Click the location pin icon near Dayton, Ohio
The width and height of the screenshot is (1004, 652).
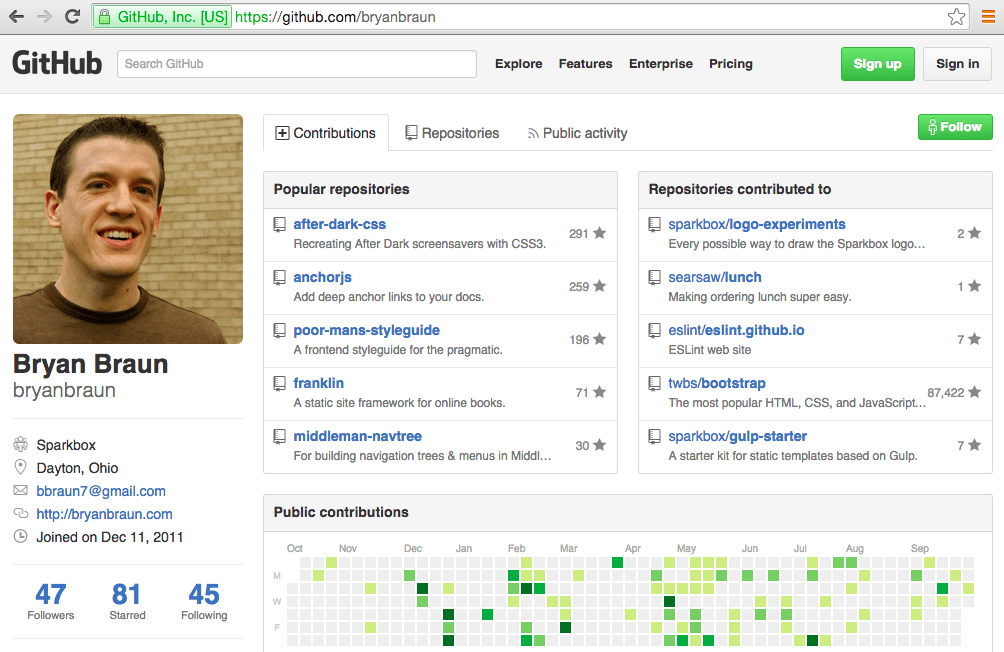20,468
